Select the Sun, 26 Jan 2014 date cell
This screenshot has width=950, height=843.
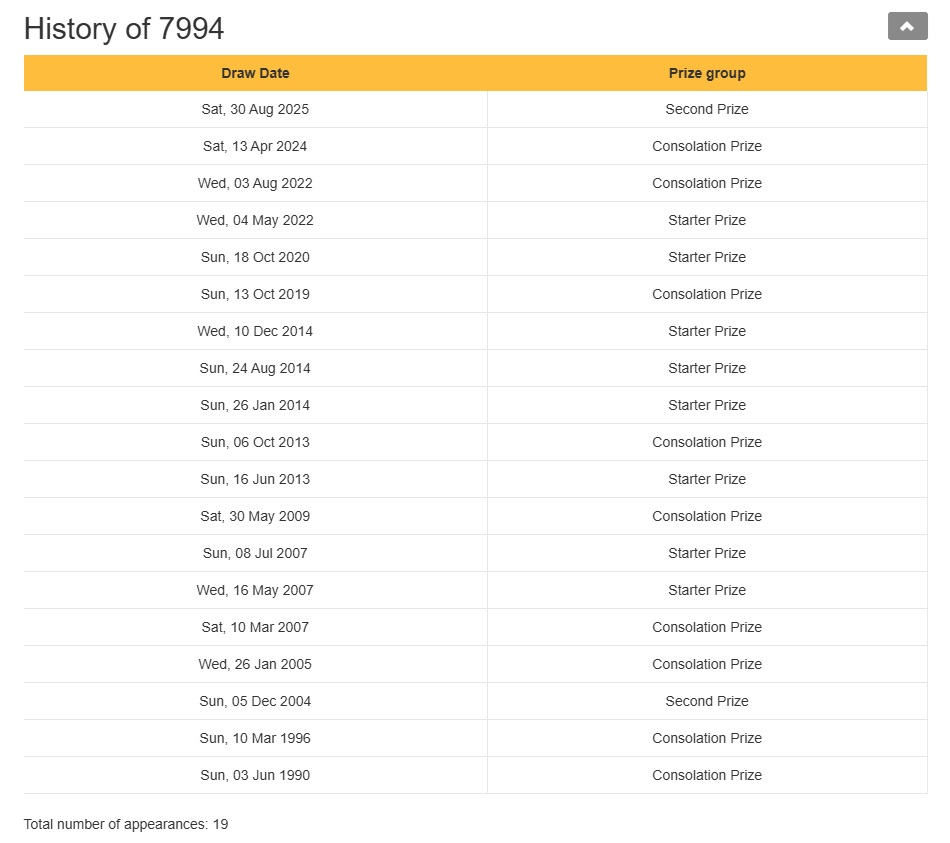pos(255,405)
